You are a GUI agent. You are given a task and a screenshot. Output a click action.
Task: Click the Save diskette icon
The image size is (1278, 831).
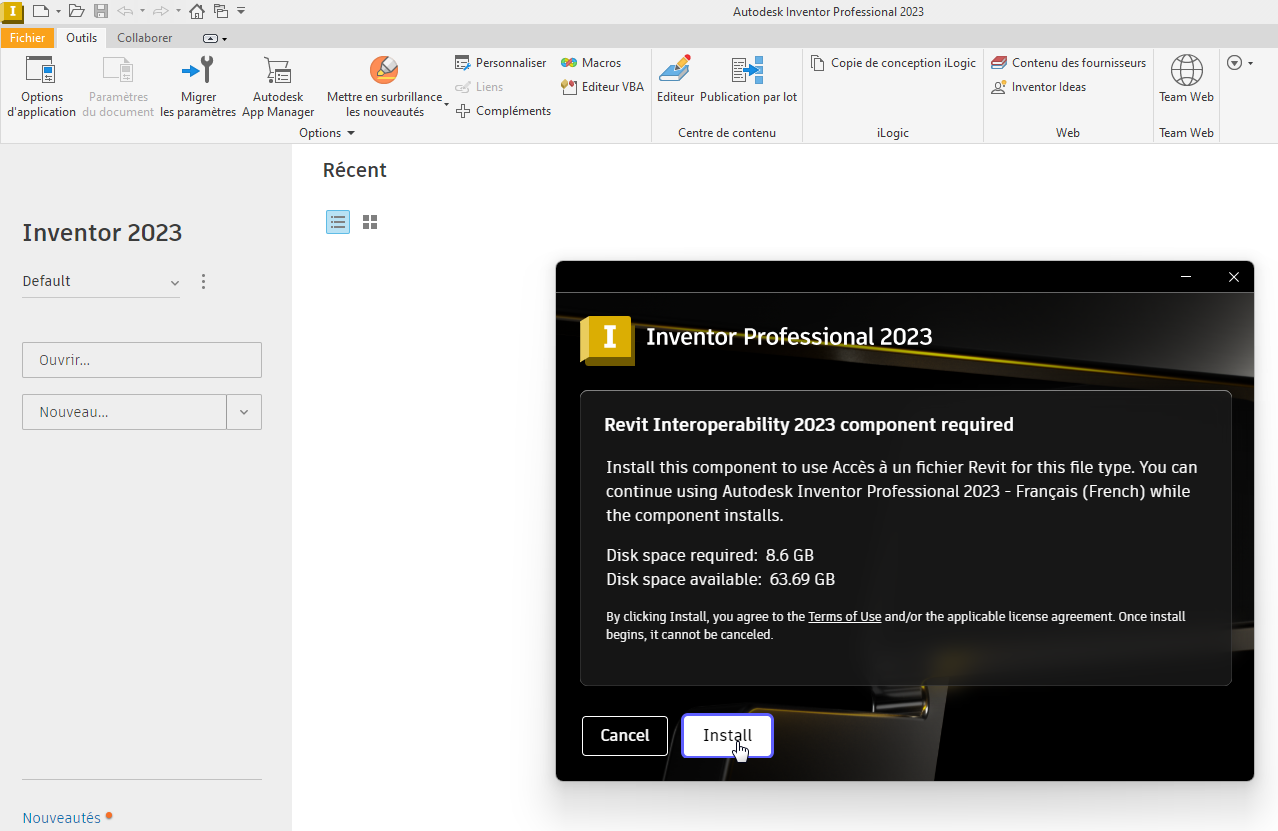point(101,11)
